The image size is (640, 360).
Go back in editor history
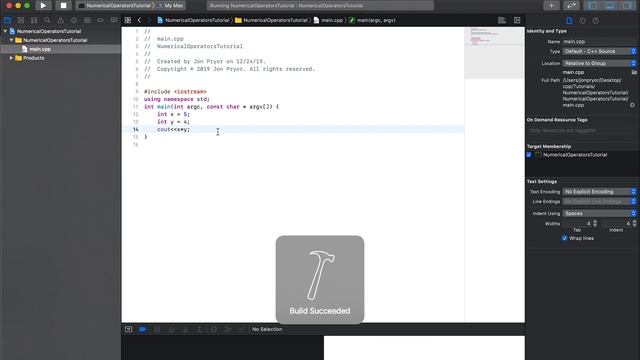click(140, 20)
